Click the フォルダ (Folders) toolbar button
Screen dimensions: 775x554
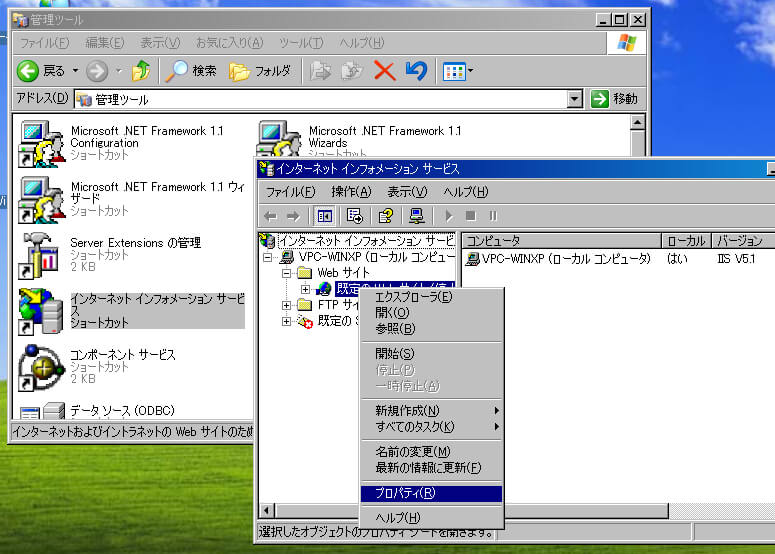(260, 71)
